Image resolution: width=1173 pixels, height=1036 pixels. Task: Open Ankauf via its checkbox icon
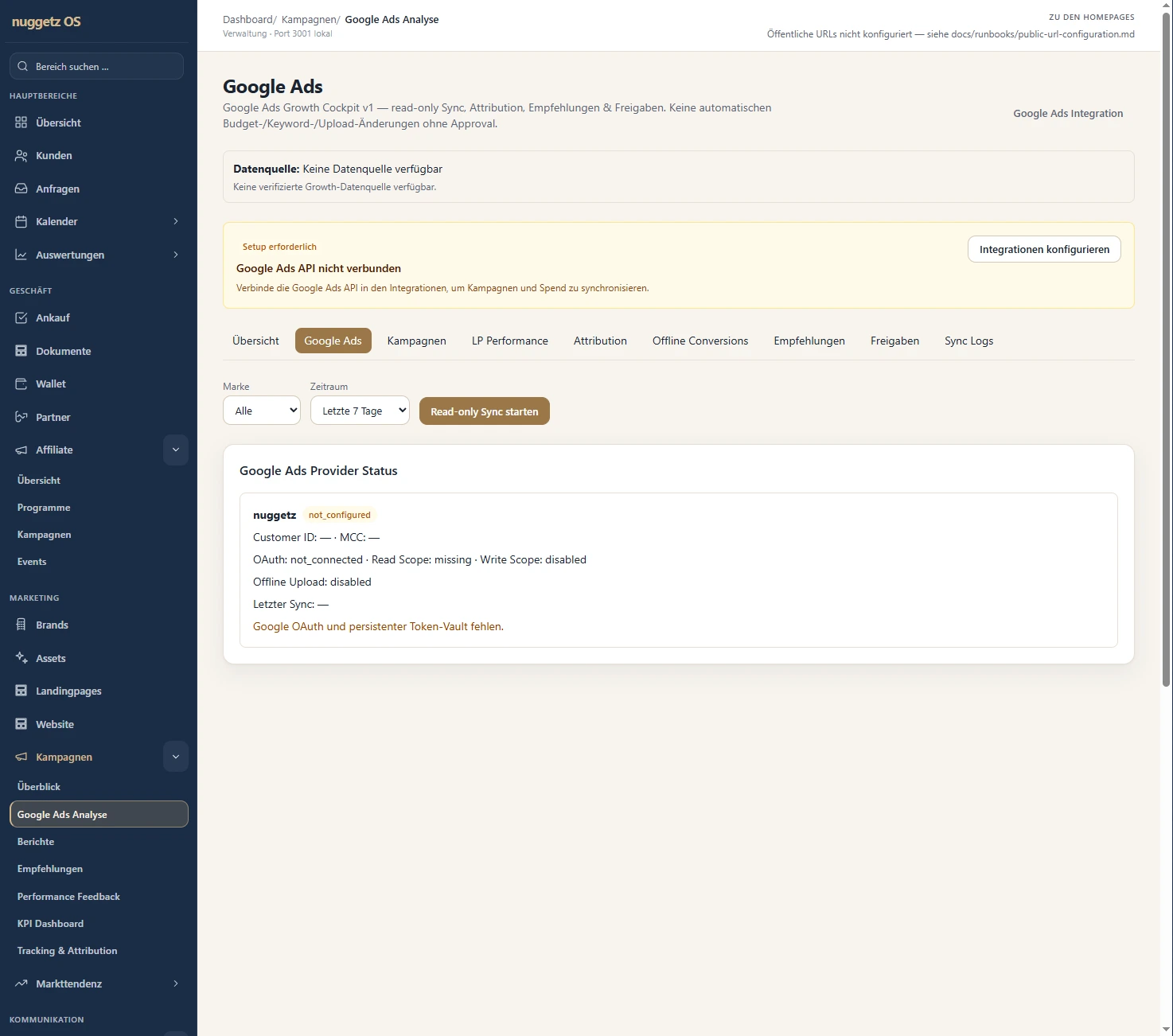[21, 317]
